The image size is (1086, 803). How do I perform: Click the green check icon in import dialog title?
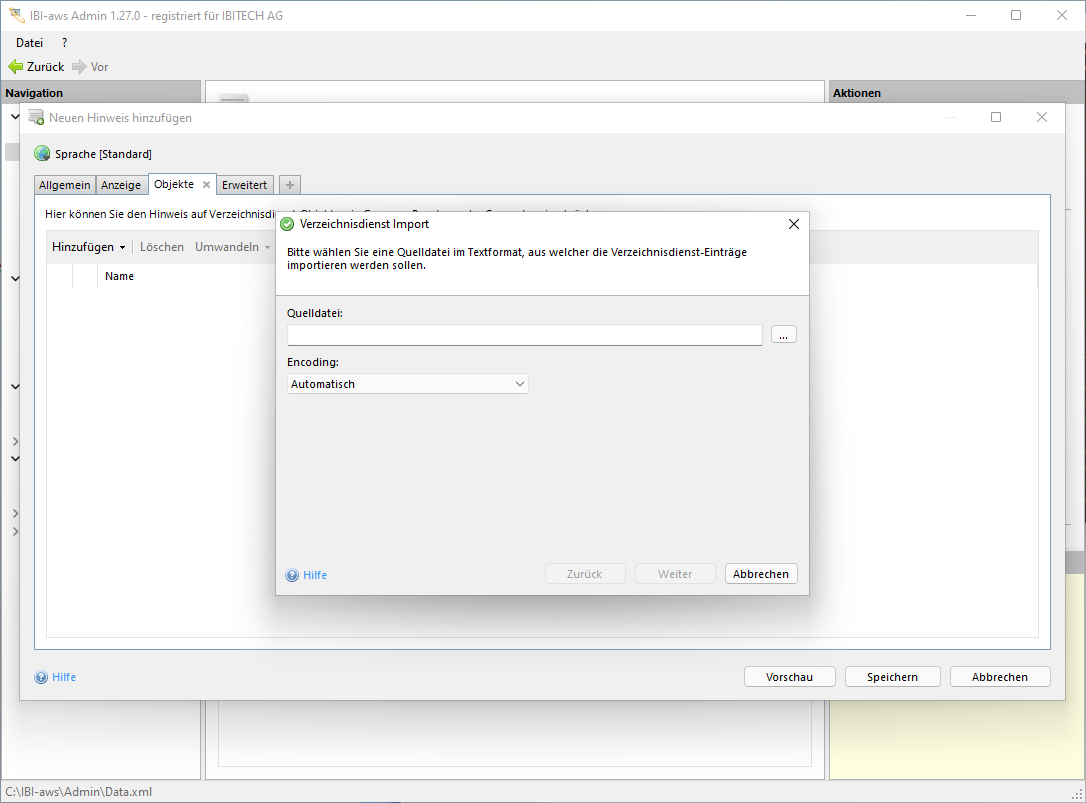coord(287,224)
